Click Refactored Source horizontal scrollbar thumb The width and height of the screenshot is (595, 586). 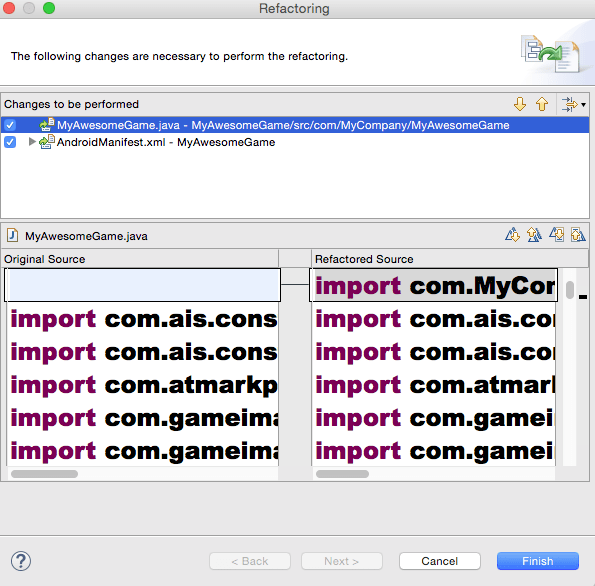(342, 474)
